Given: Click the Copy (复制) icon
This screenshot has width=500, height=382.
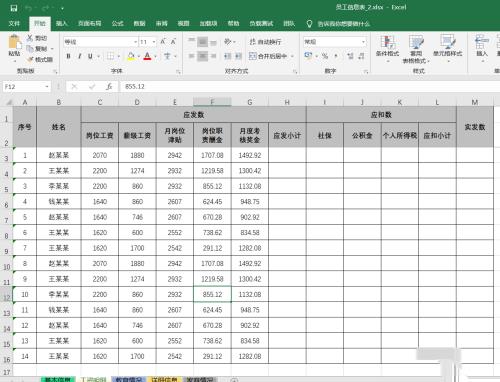Looking at the screenshot, I should (30, 49).
